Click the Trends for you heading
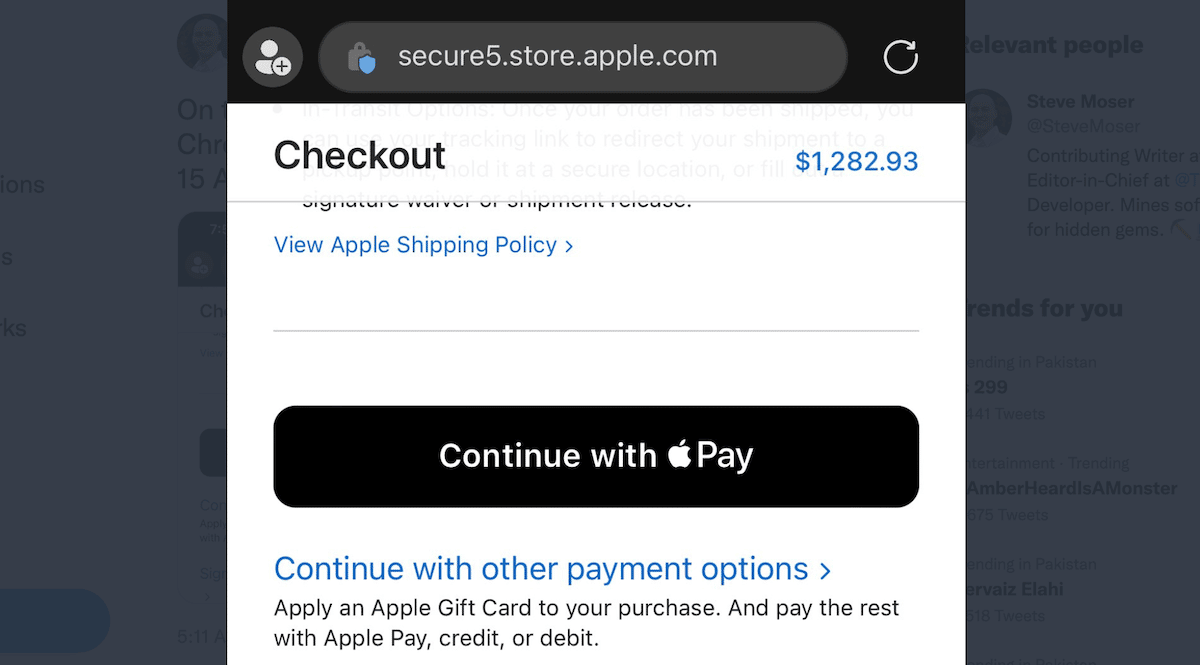Screen dimensions: 1200x665 click(x=1042, y=309)
